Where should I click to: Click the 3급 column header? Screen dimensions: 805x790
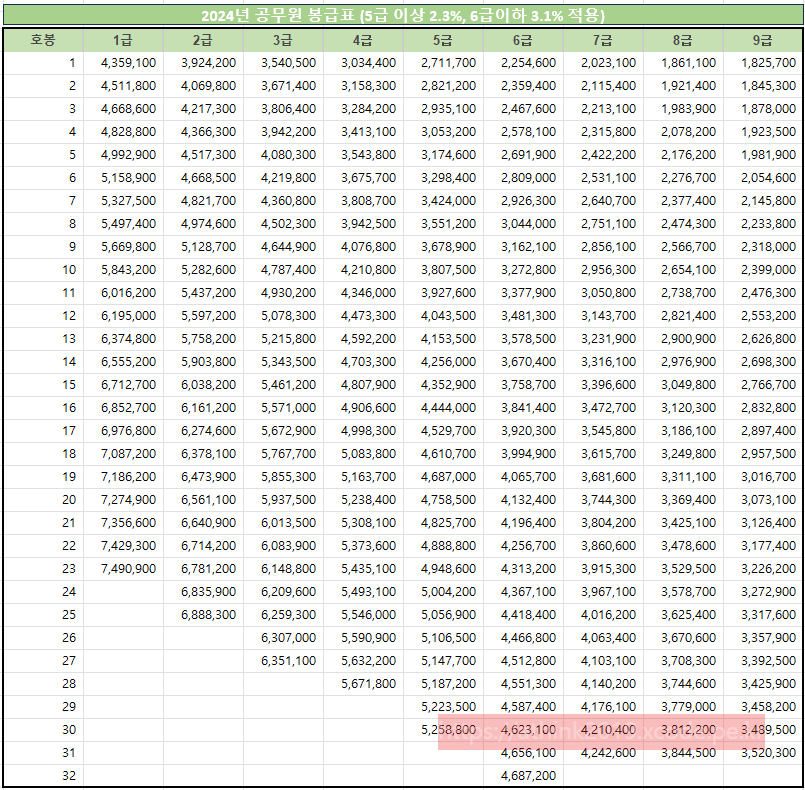click(x=283, y=40)
